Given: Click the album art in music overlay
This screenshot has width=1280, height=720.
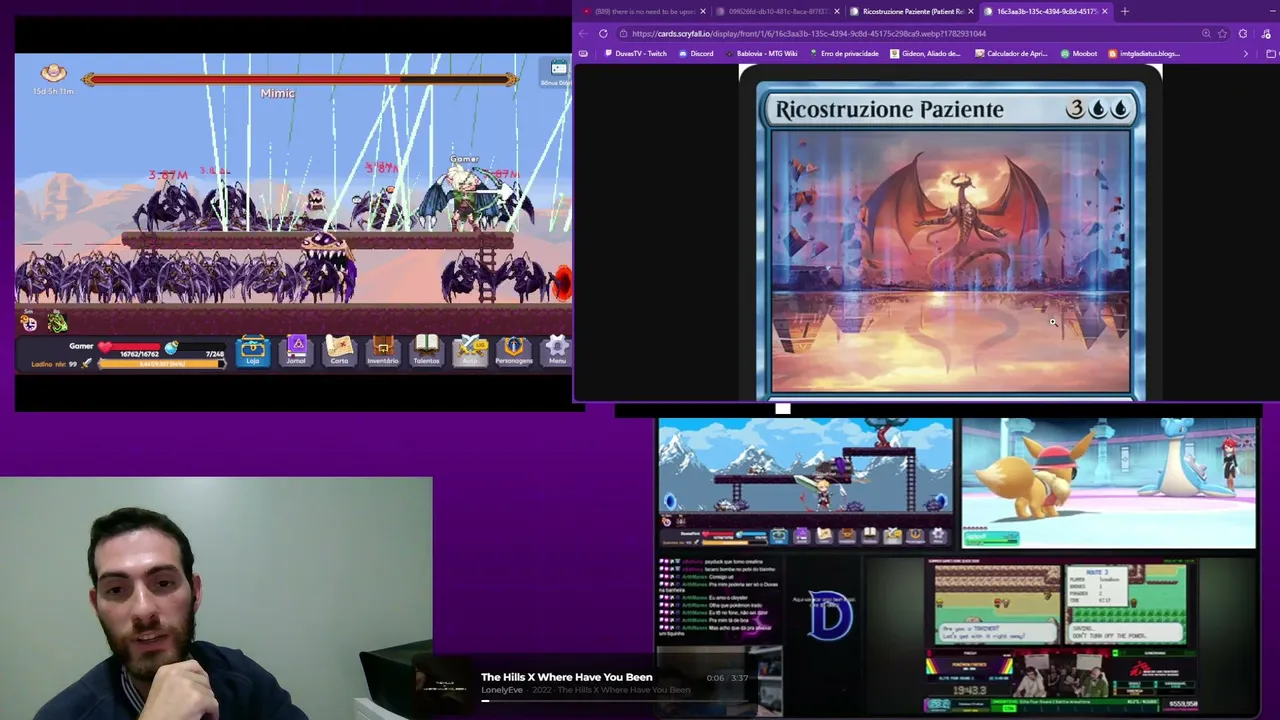Looking at the screenshot, I should pos(443,684).
